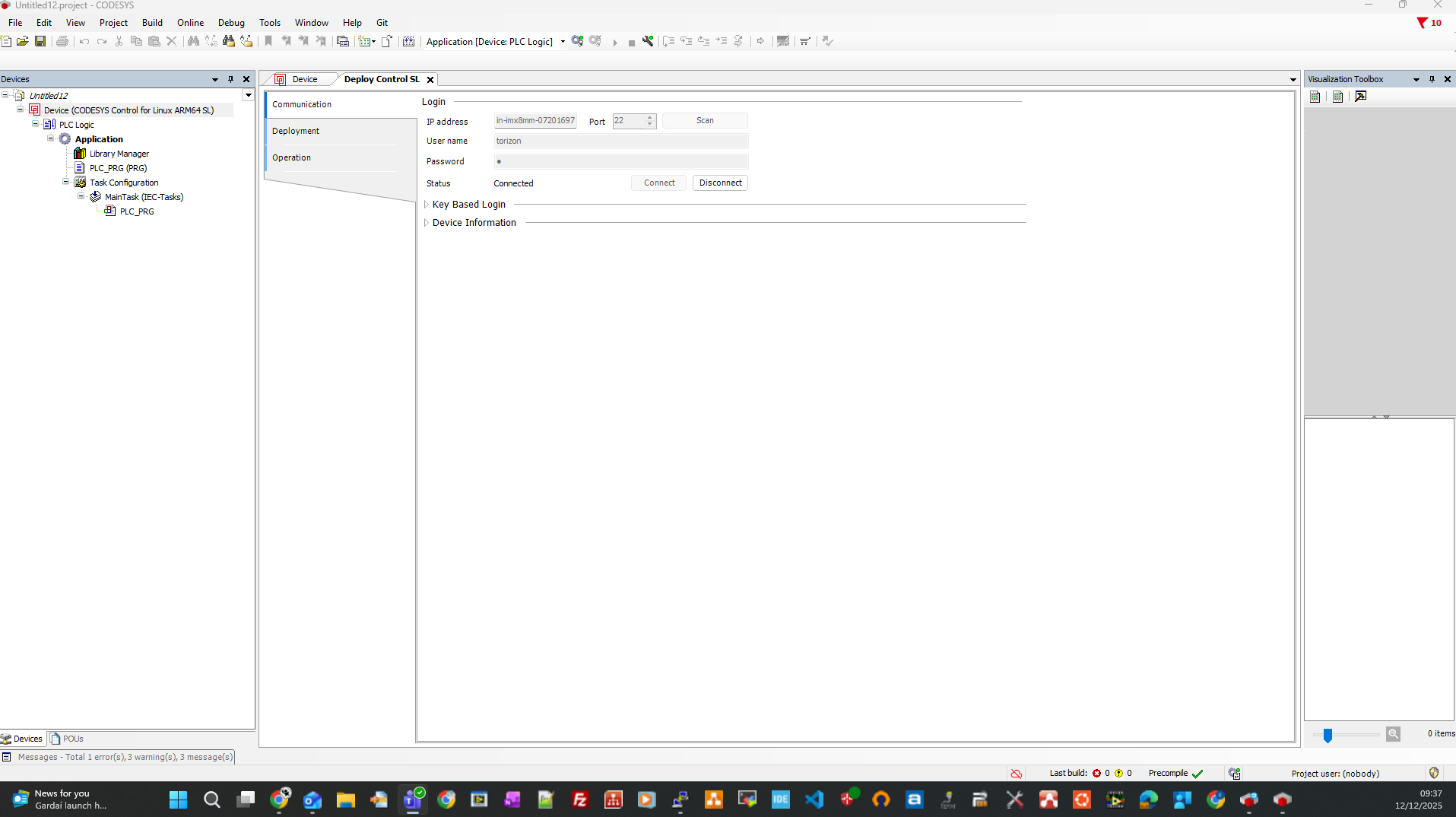Viewport: 1456px width, 817px height.
Task: Expand the Device Information section
Action: (x=427, y=223)
